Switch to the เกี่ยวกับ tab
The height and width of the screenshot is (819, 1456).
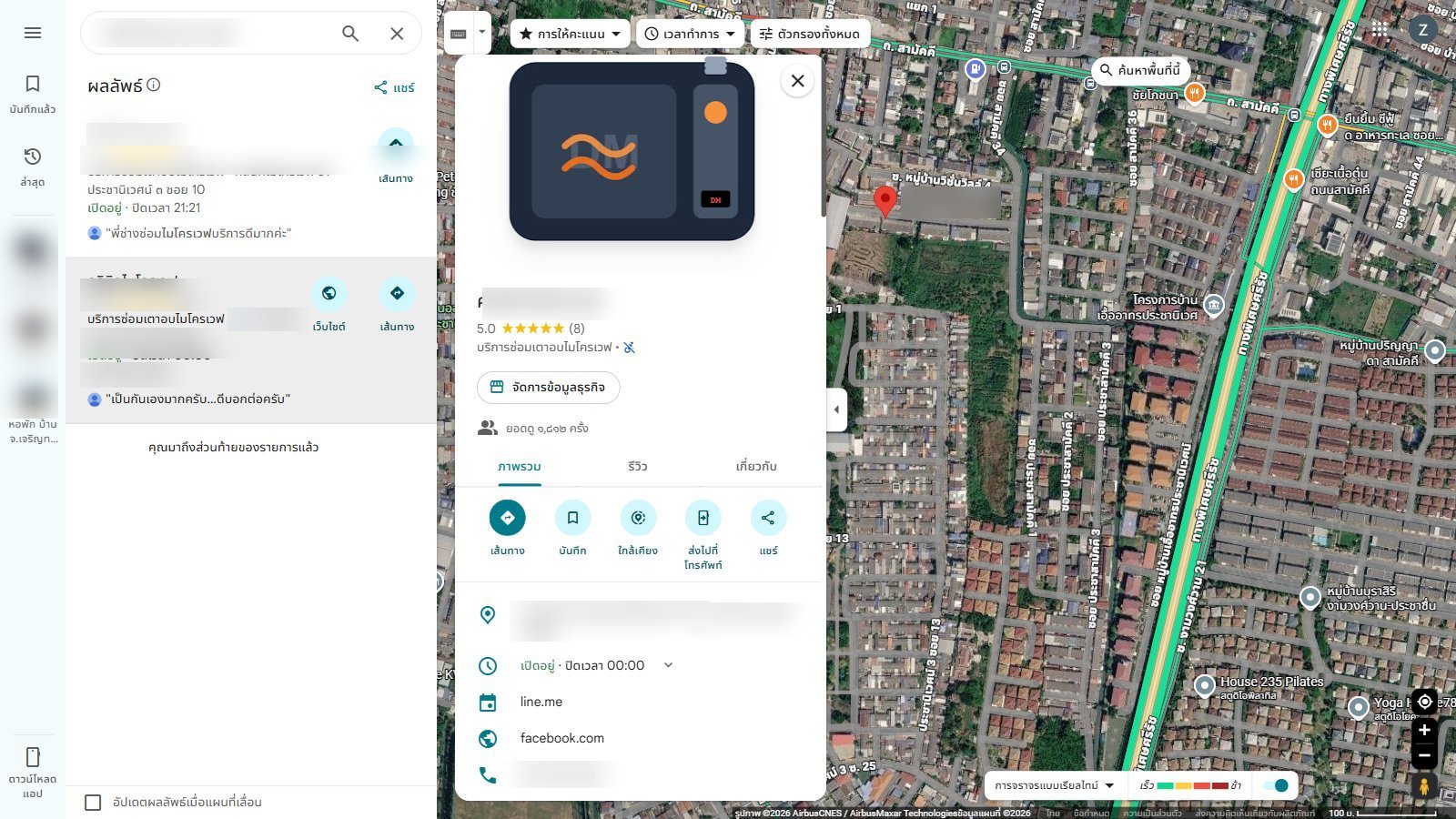[756, 467]
